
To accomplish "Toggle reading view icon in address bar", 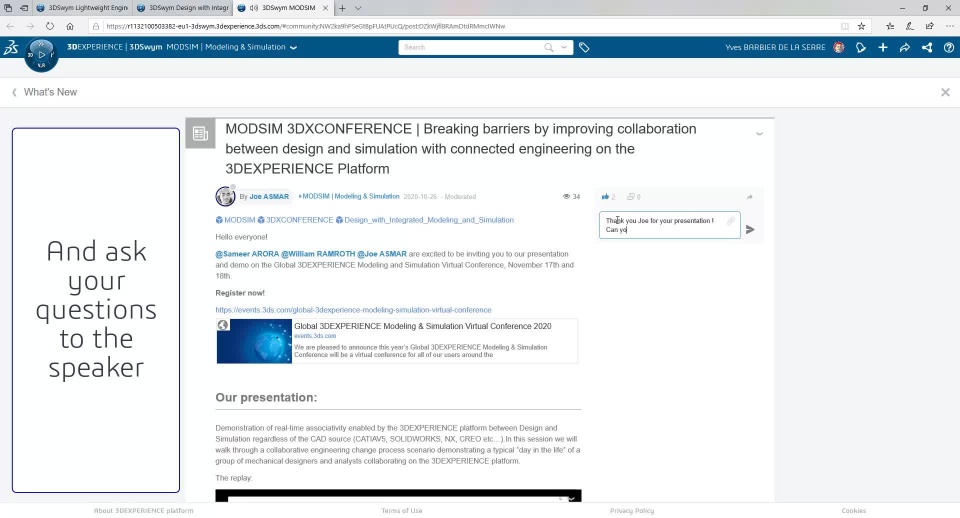I will pos(845,26).
